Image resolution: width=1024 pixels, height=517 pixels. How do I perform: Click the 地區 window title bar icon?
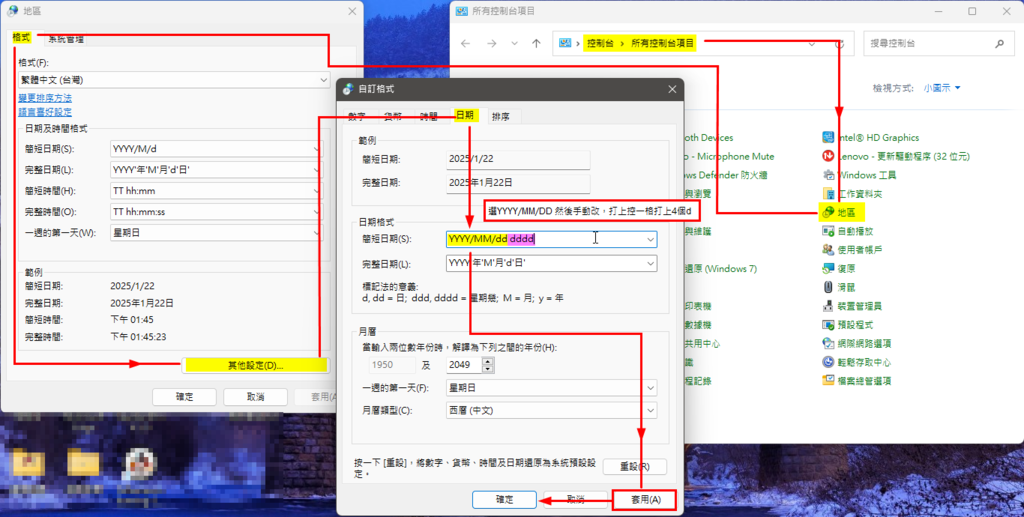click(12, 11)
